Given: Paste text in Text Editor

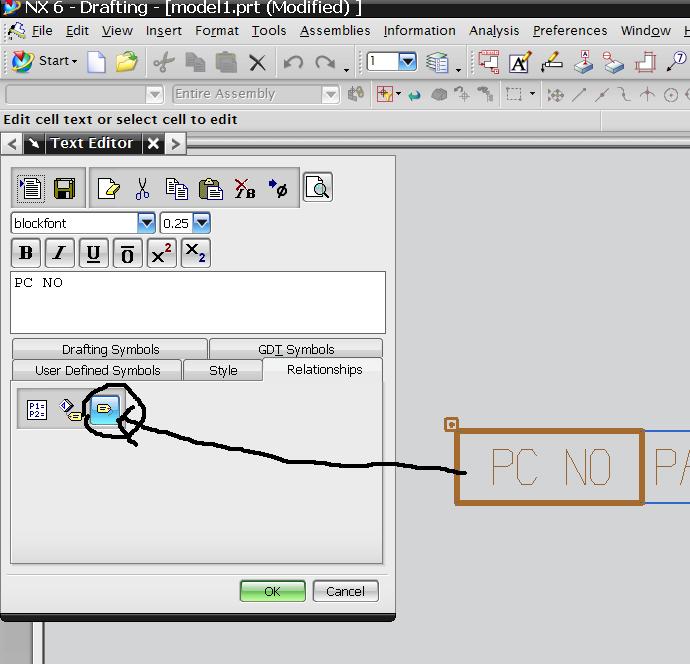Looking at the screenshot, I should [211, 189].
